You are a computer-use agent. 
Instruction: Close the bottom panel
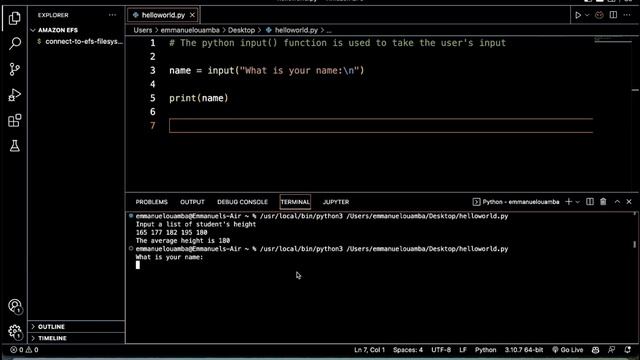click(629, 202)
